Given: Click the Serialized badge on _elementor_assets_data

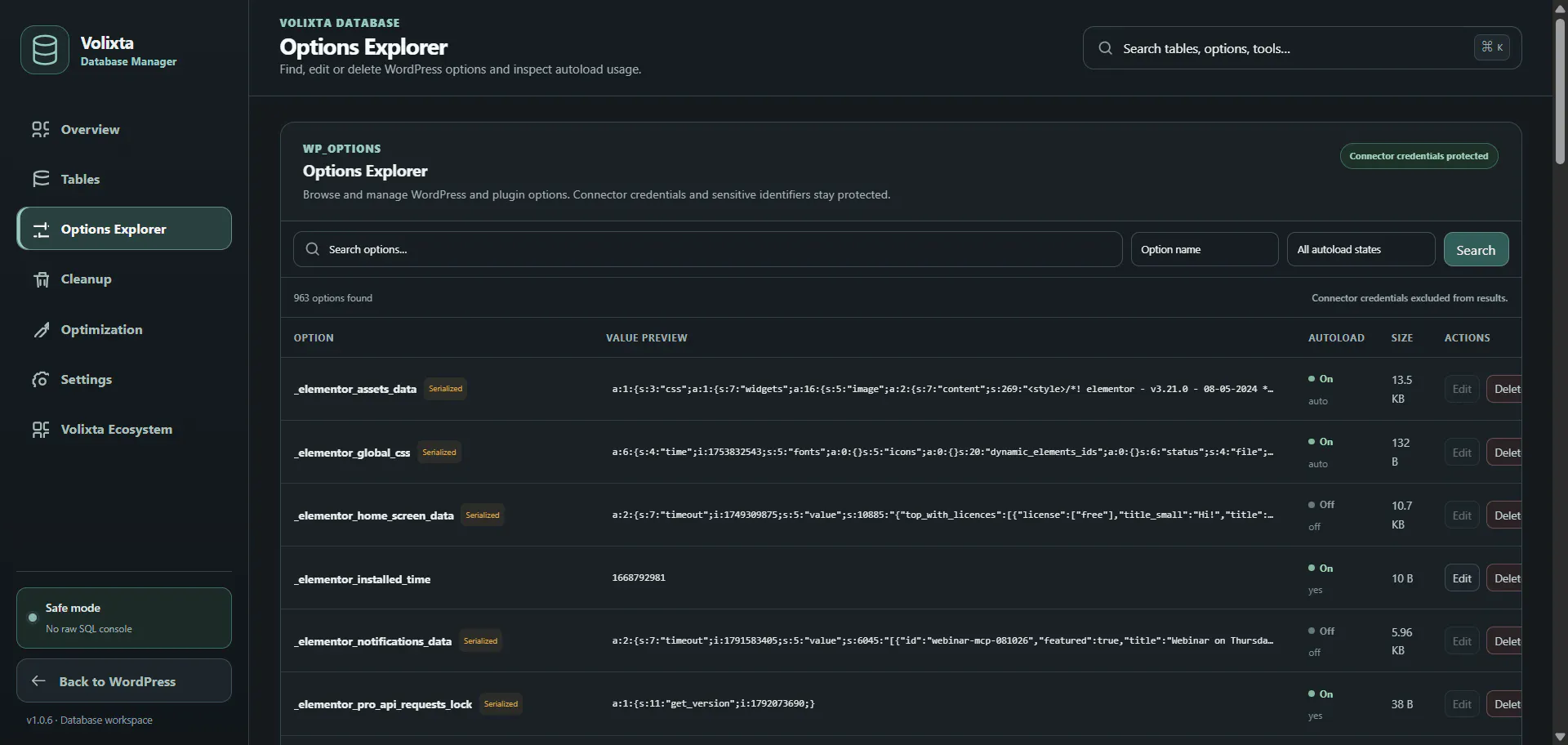Looking at the screenshot, I should (x=446, y=389).
